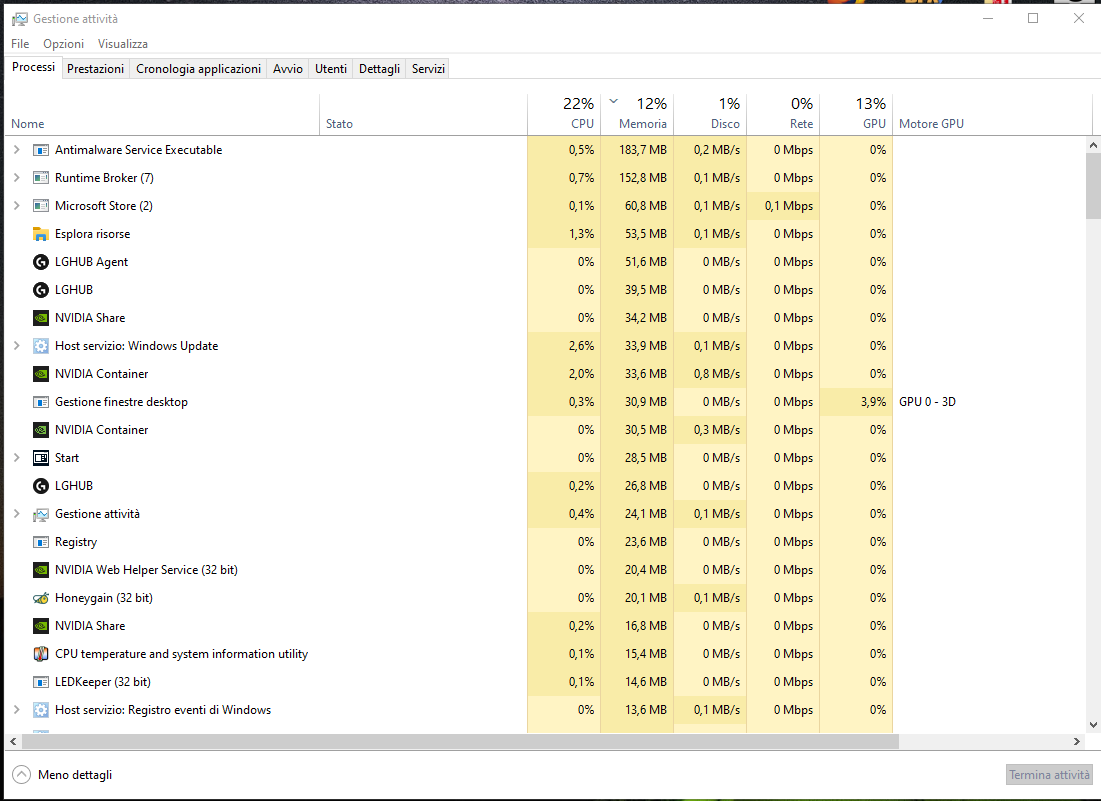This screenshot has width=1101, height=801.
Task: Sort by the Disco column header
Action: 711,114
